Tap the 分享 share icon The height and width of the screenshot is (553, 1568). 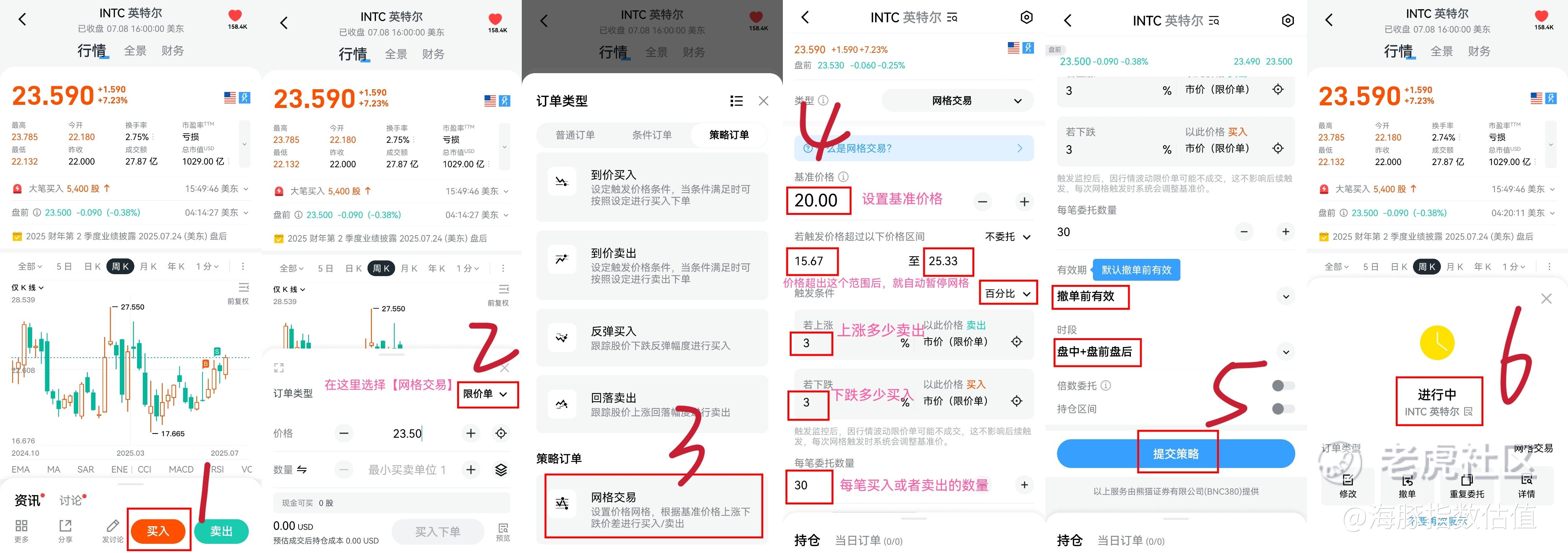(65, 525)
